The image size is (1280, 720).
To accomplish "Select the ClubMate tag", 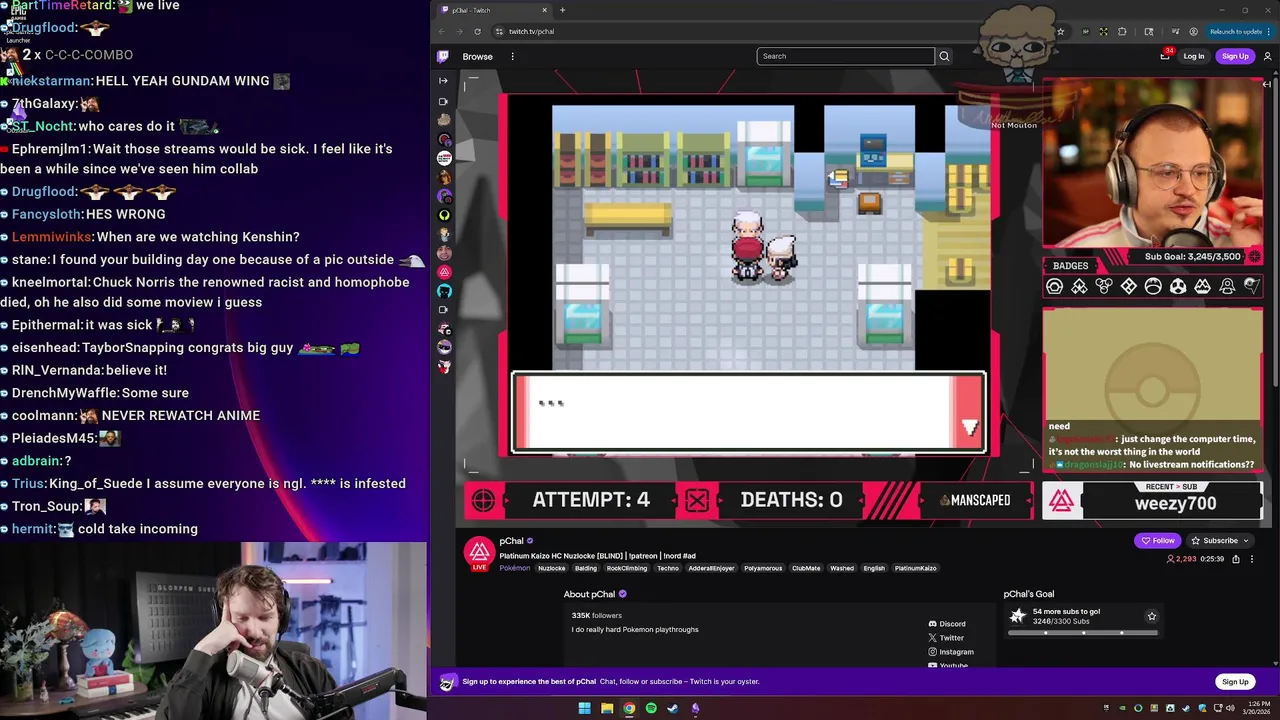I will [806, 568].
